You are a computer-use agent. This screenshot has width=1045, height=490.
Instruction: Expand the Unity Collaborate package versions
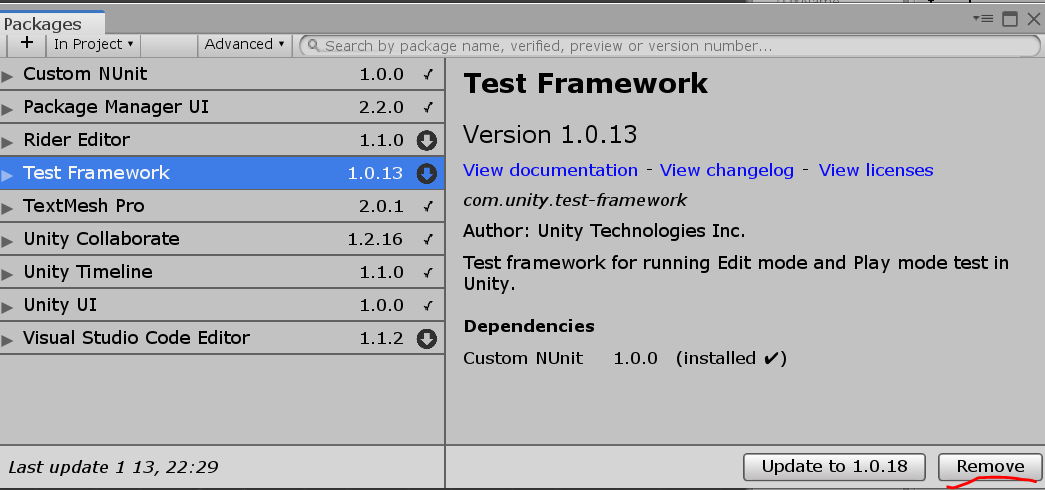pyautogui.click(x=8, y=240)
